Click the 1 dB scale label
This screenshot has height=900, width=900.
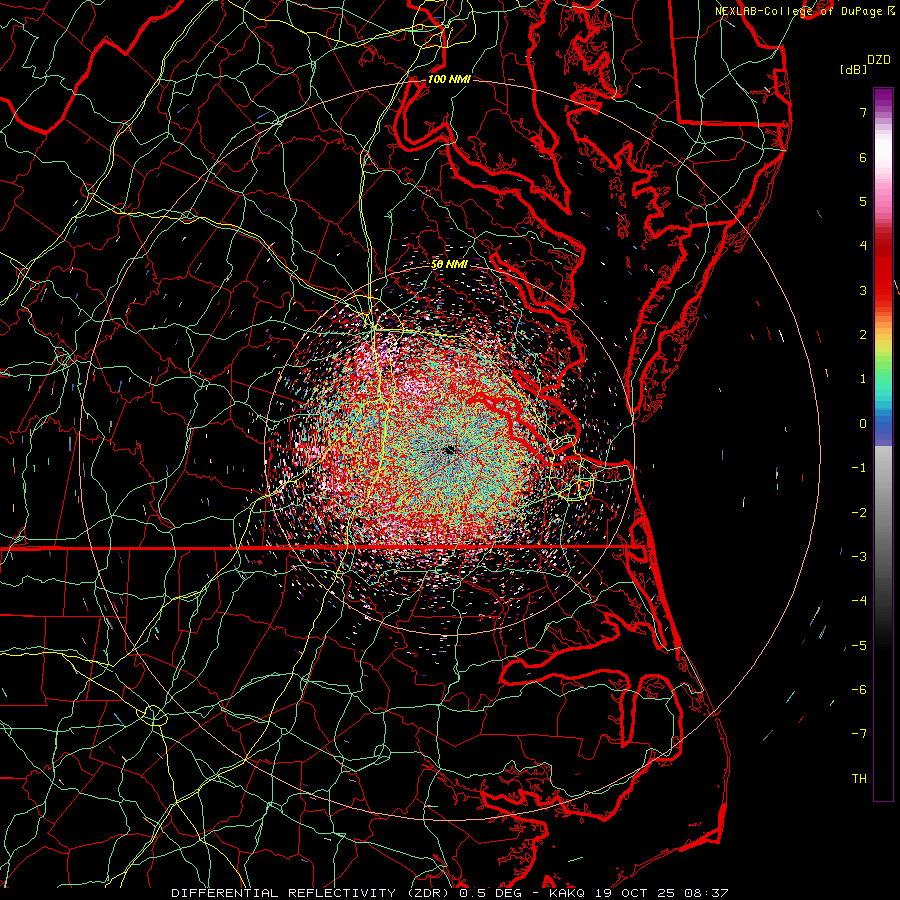point(863,378)
